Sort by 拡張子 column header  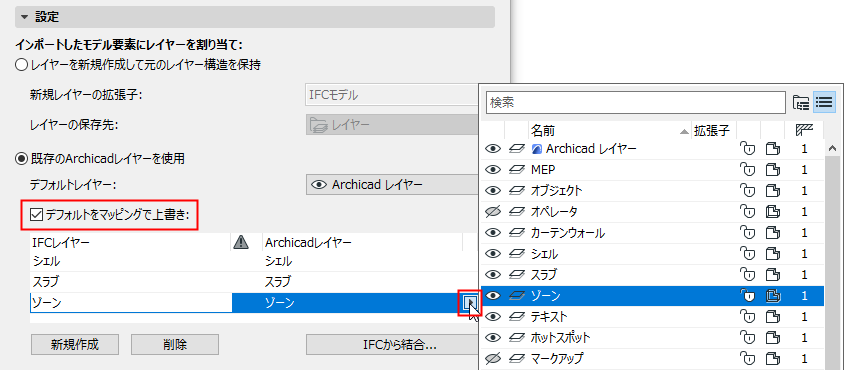click(713, 131)
